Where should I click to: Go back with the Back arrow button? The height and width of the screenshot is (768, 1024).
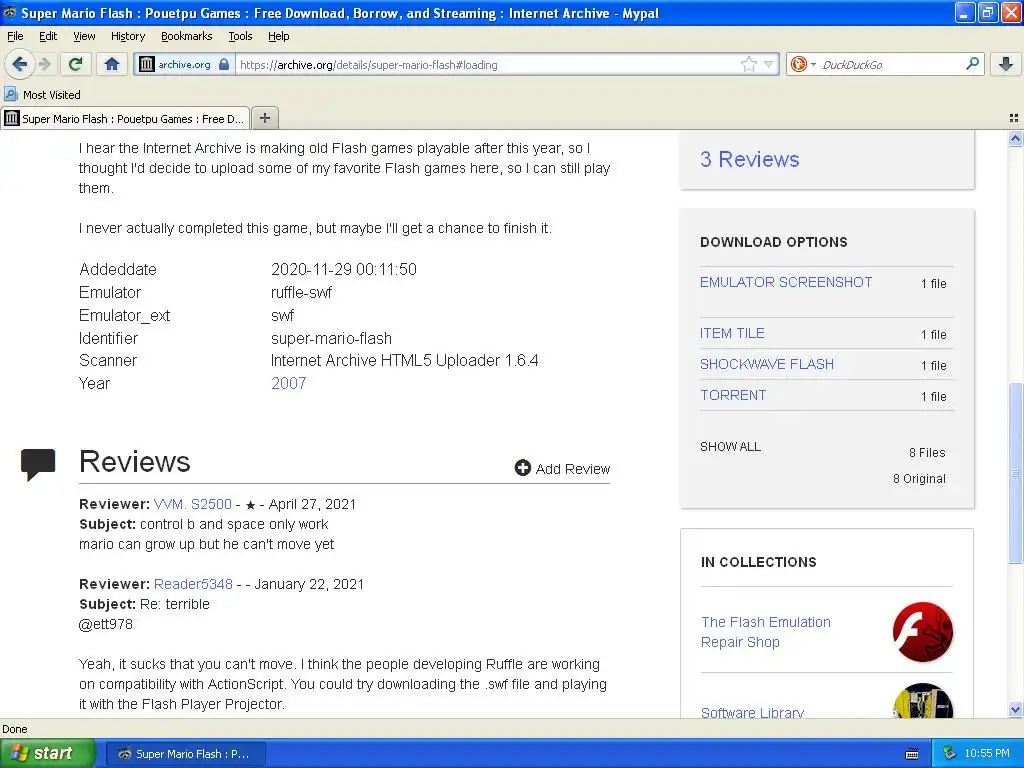pyautogui.click(x=20, y=64)
